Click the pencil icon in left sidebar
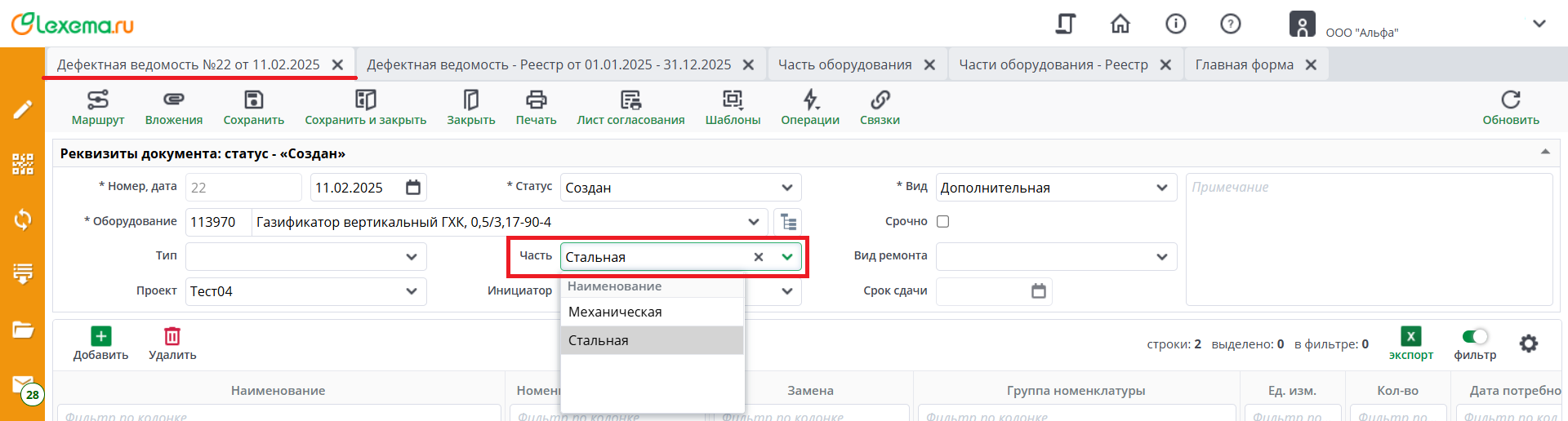This screenshot has height=421, width=1568. coord(23,109)
